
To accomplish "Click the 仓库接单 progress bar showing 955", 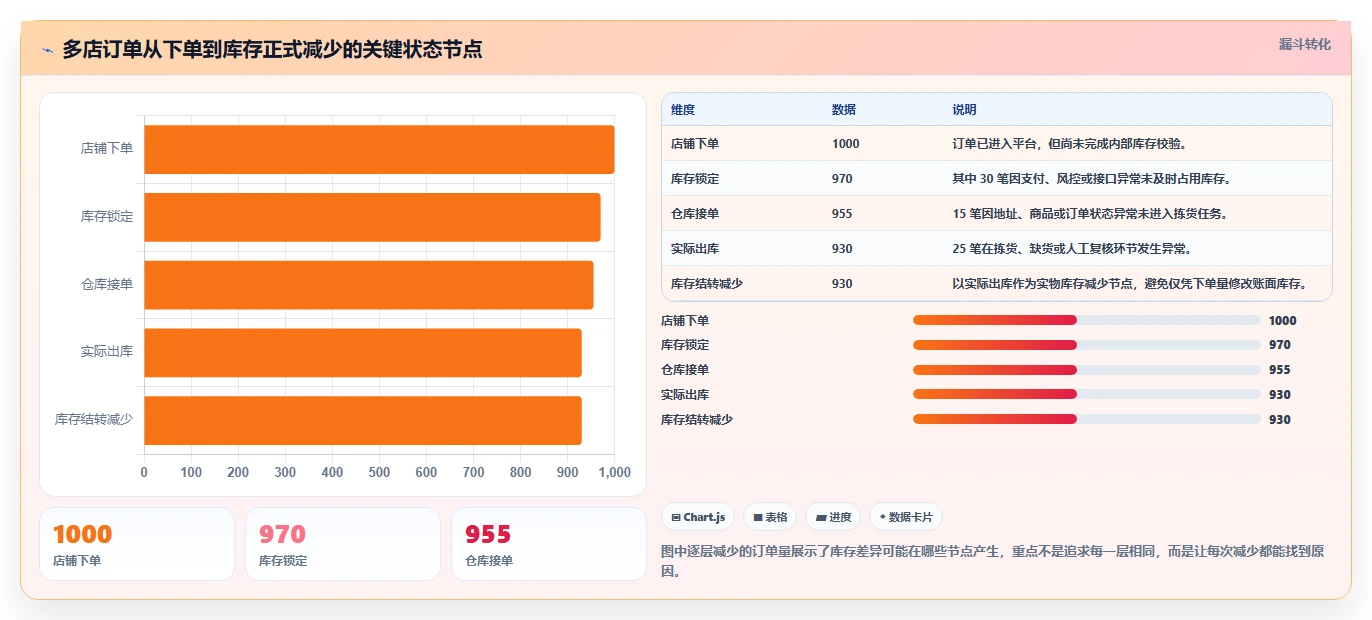I will [1086, 370].
